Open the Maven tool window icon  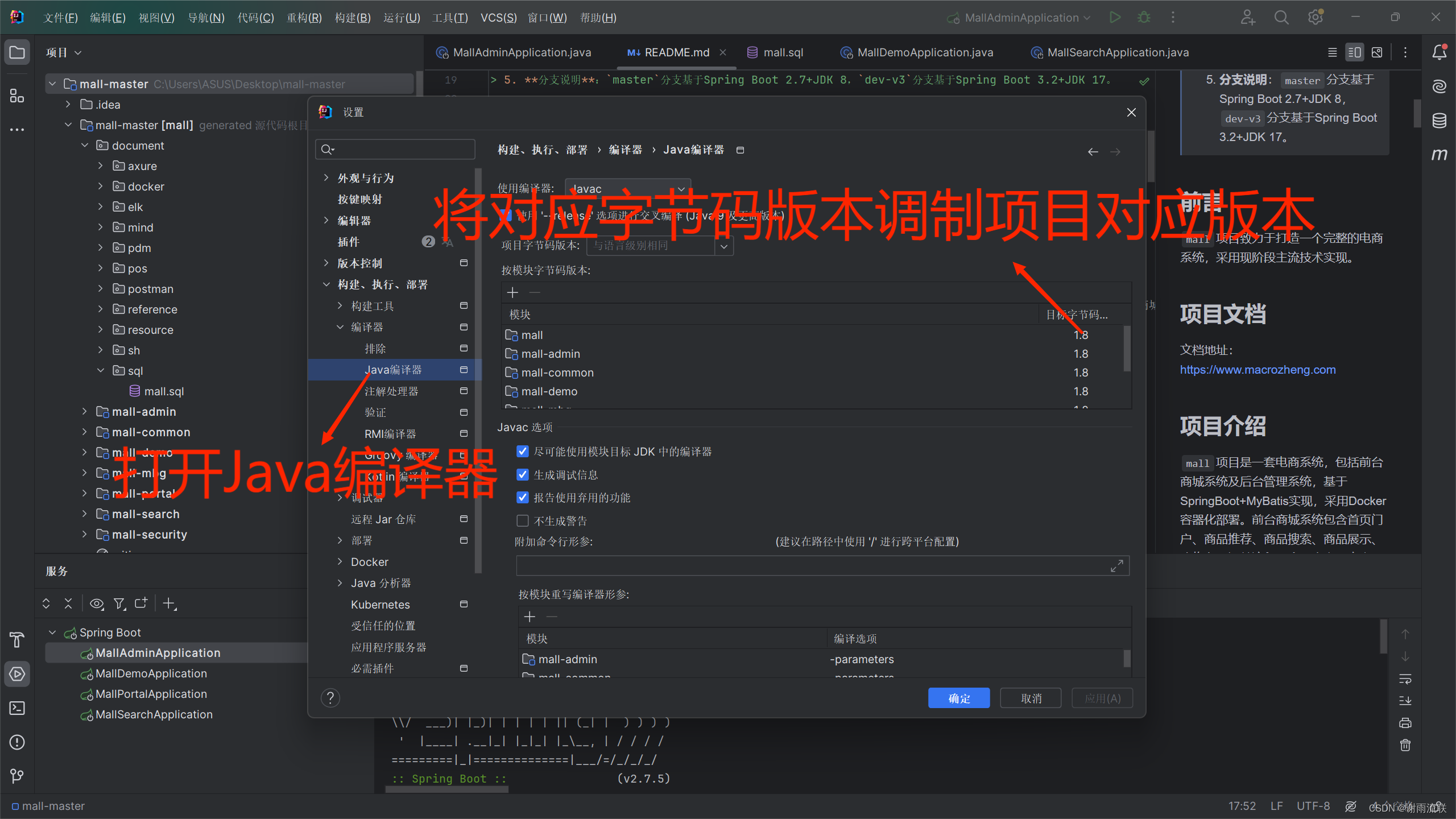coord(1440,154)
